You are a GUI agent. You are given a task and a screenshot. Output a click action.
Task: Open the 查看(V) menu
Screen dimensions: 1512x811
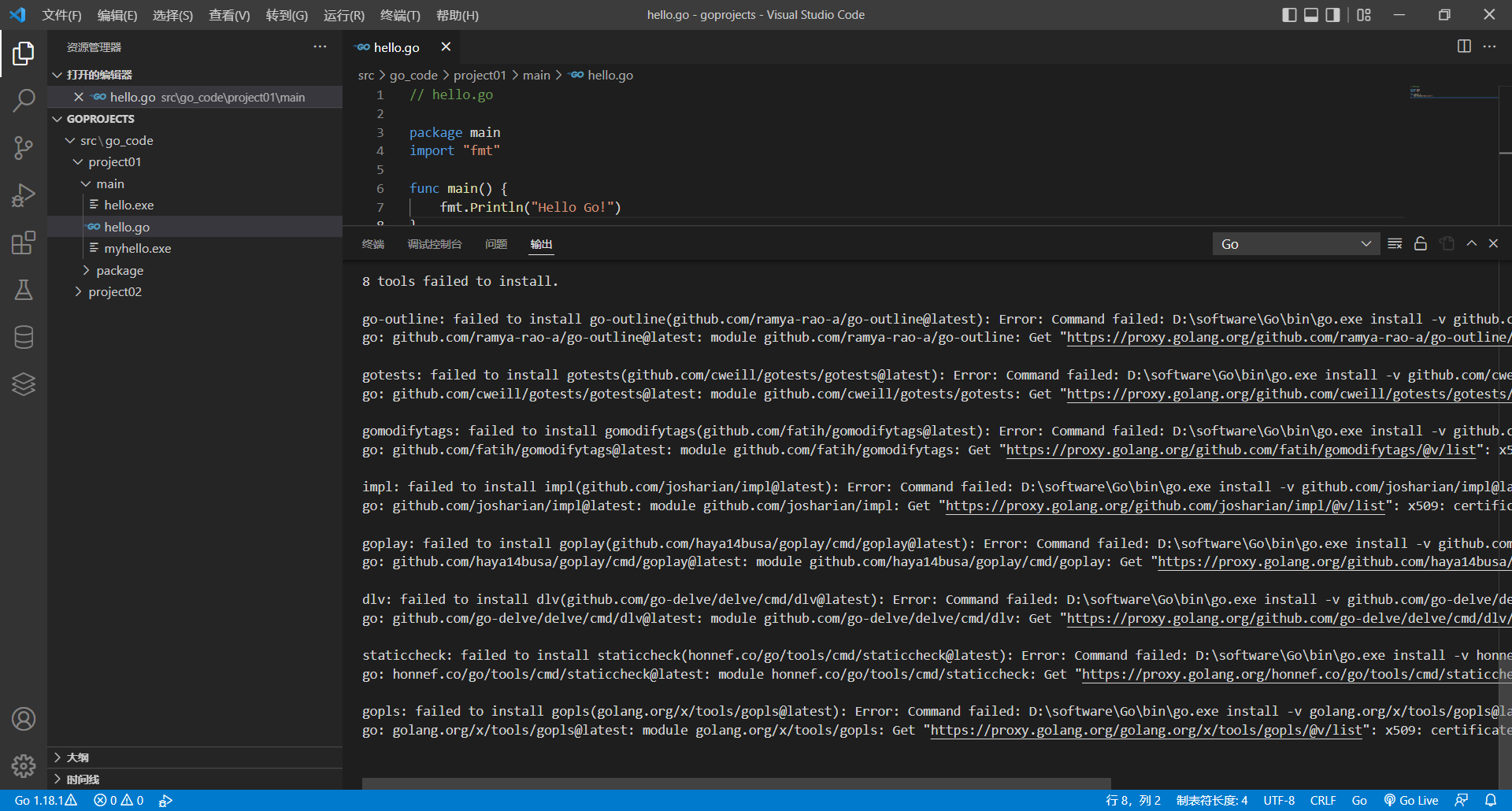229,15
